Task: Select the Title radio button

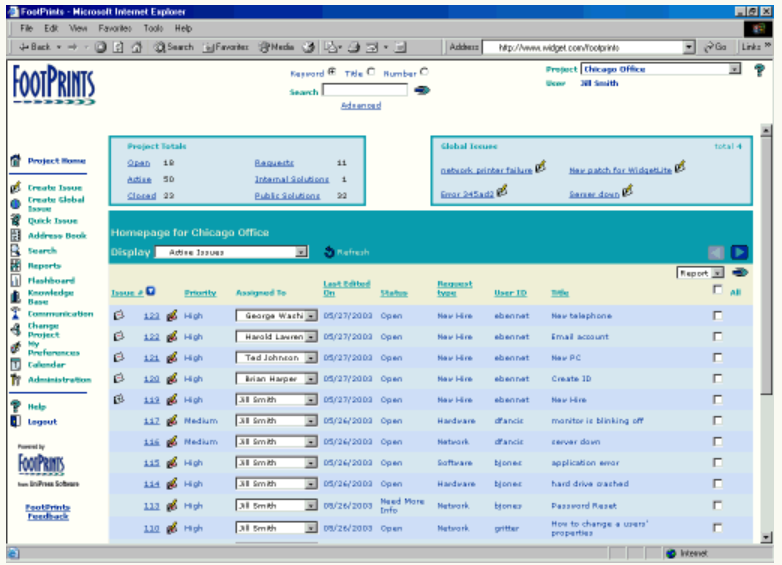Action: click(x=371, y=72)
